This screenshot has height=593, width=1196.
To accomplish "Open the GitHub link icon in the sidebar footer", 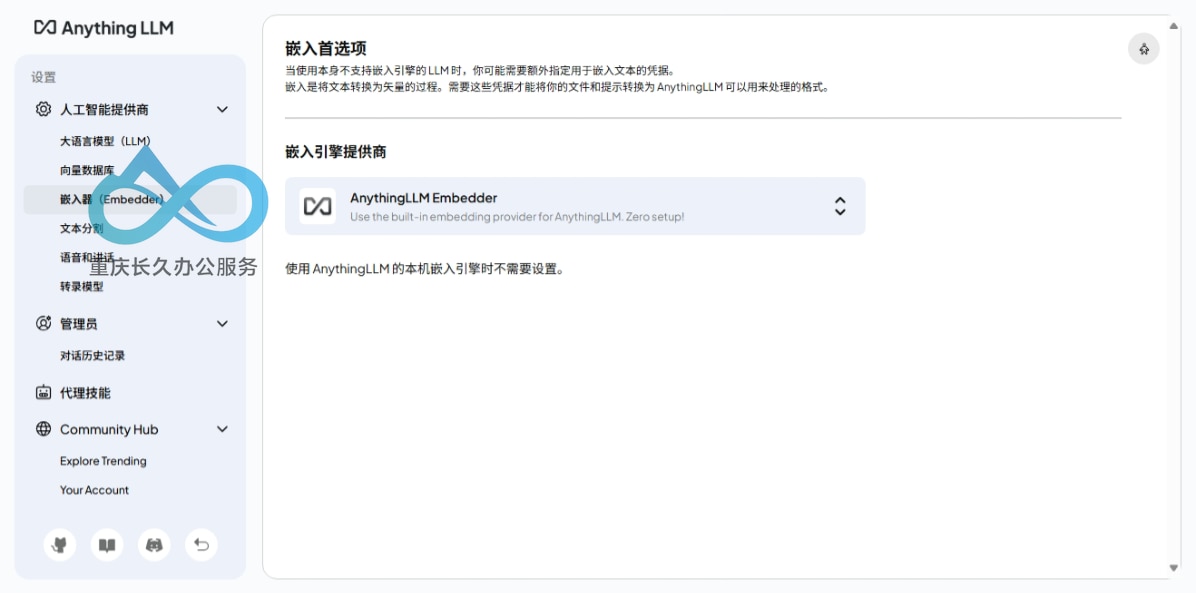I will pos(59,545).
